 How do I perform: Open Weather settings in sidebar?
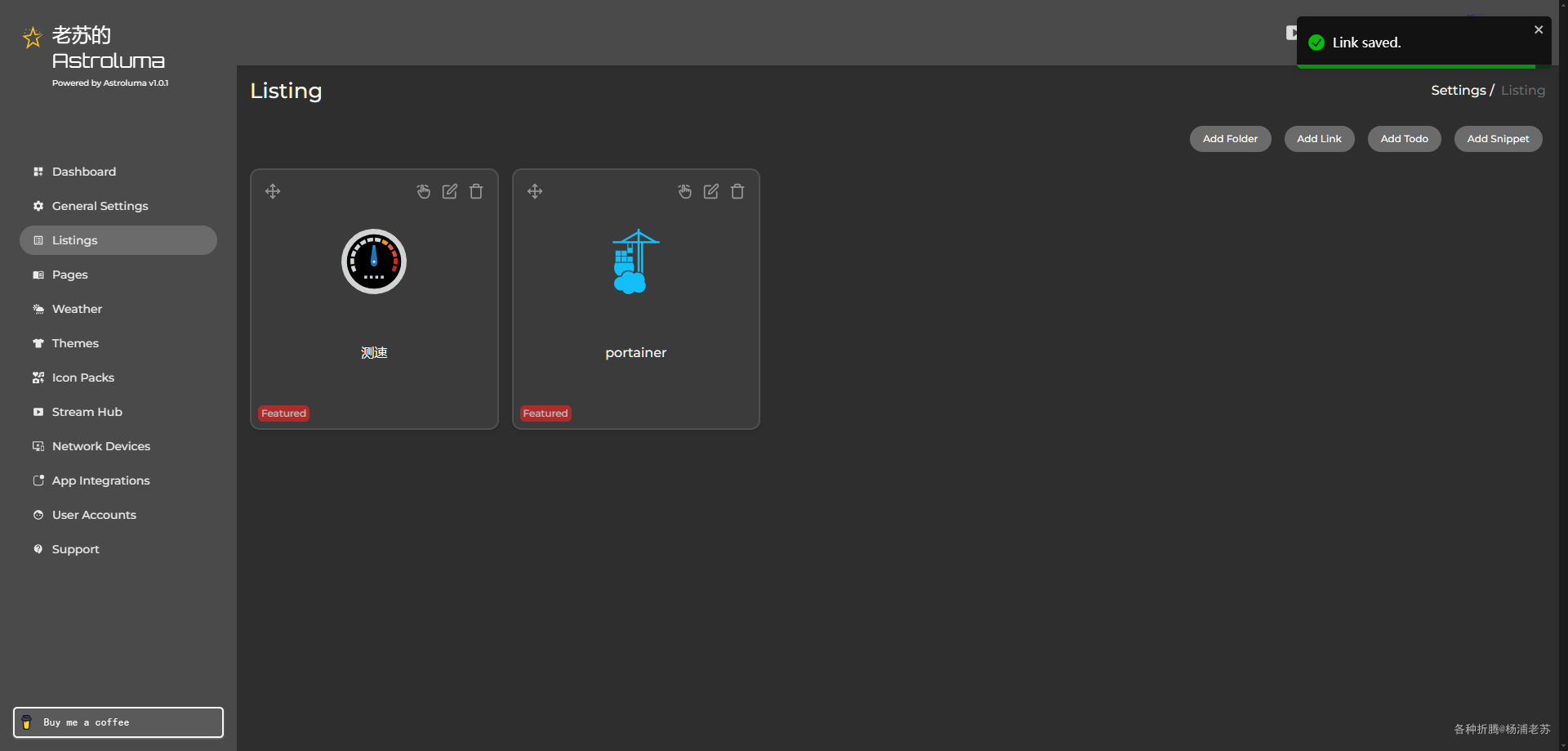click(x=118, y=309)
